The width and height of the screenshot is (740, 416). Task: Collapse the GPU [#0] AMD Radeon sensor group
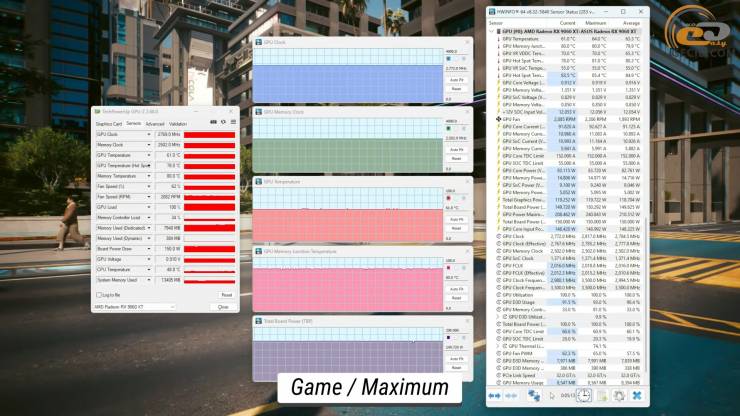(491, 31)
